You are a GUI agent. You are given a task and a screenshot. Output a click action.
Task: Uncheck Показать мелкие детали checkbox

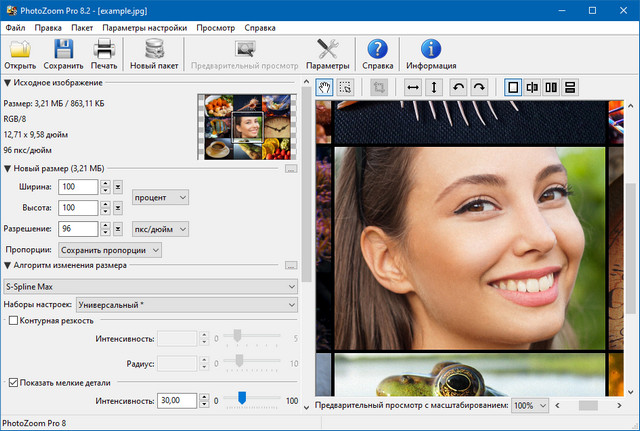pos(14,382)
